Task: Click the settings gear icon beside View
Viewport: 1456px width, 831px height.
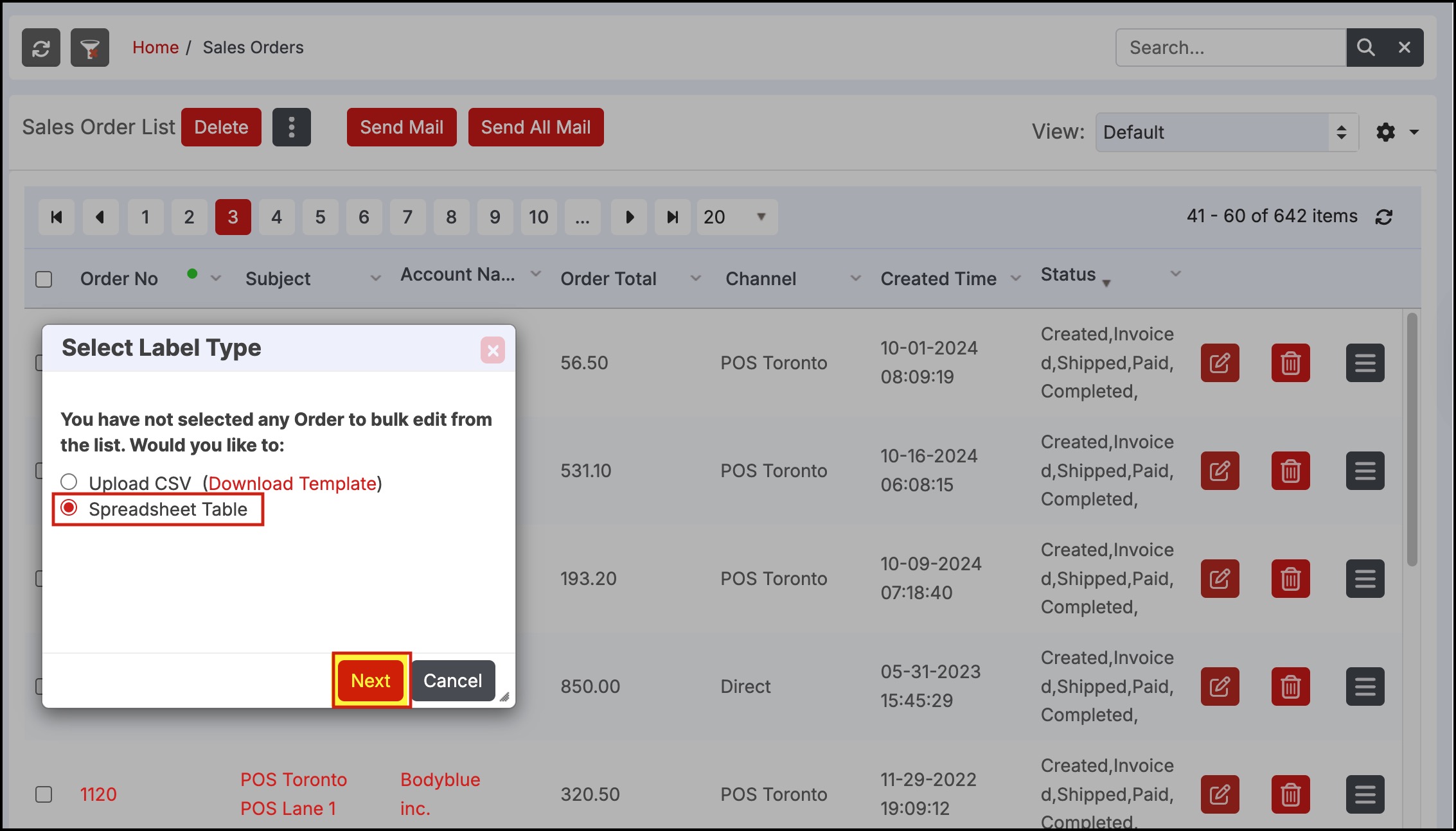Action: pyautogui.click(x=1385, y=132)
